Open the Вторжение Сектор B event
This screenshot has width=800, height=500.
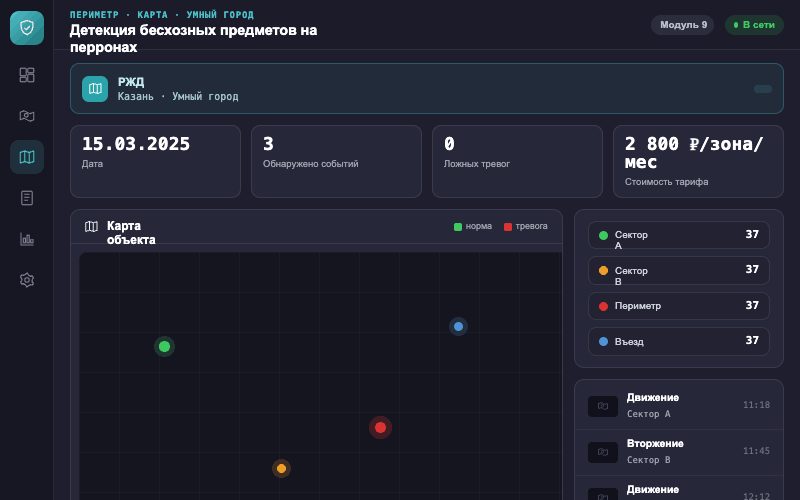679,452
